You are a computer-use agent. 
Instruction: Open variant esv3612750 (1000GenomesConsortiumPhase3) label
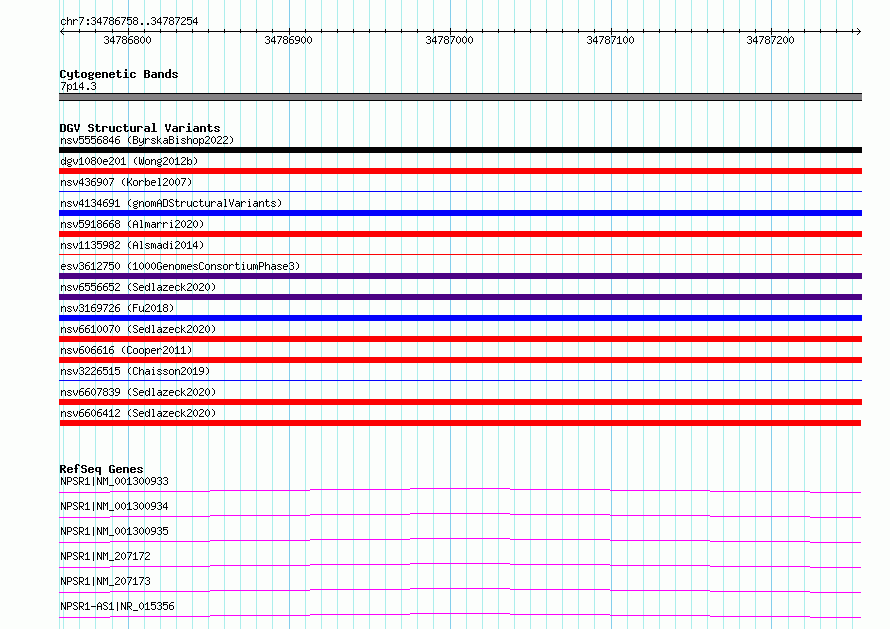180,266
